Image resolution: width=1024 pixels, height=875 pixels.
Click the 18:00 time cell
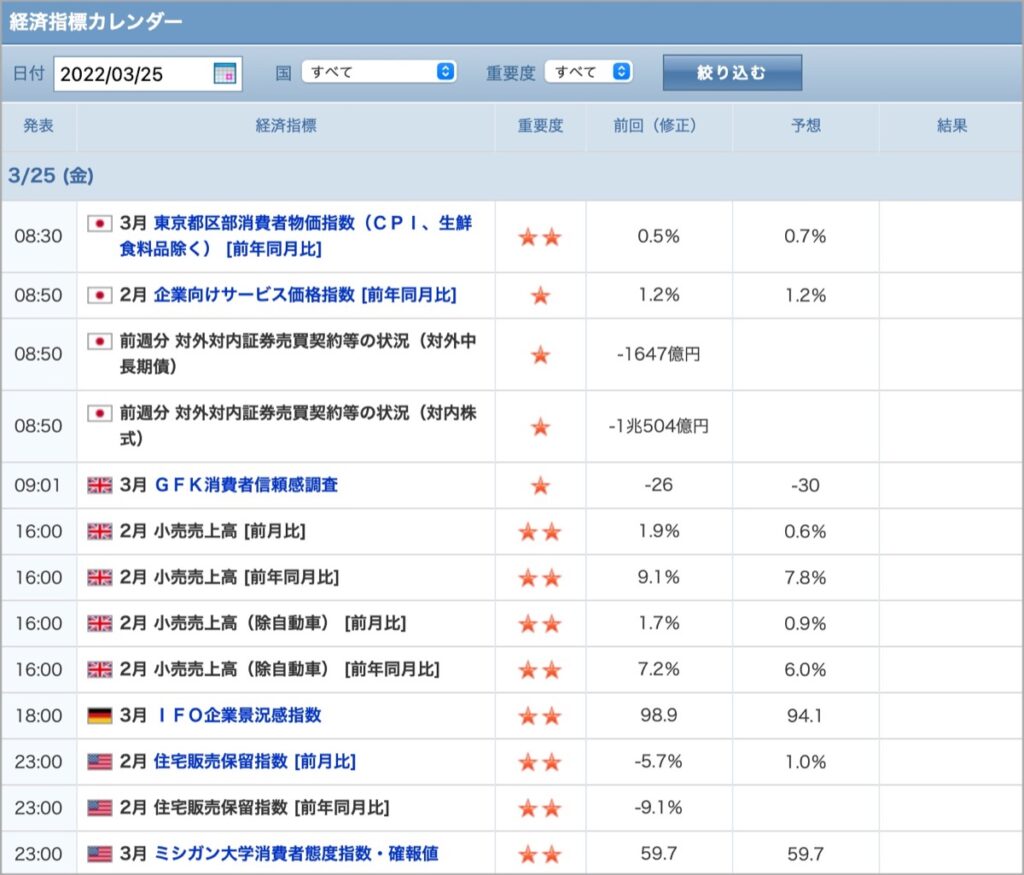pos(39,716)
